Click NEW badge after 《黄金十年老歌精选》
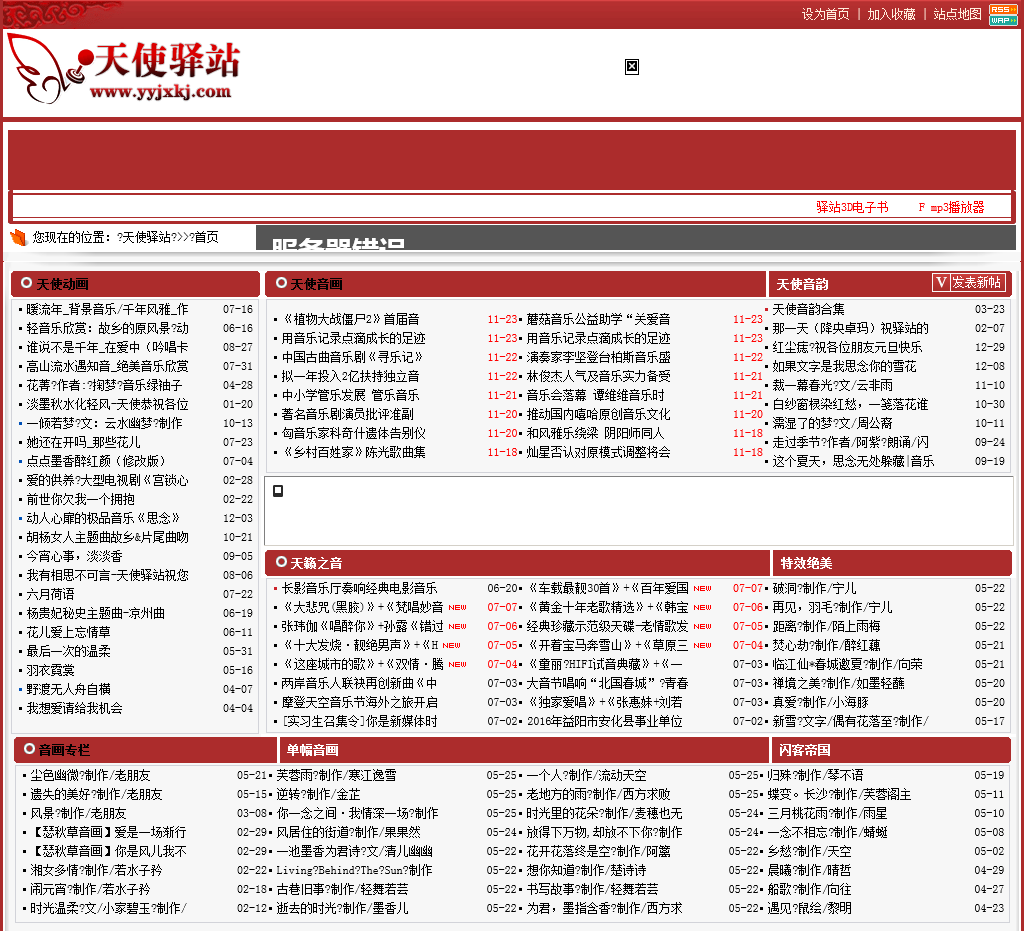Screen dimensions: 1024x931 click(x=702, y=607)
